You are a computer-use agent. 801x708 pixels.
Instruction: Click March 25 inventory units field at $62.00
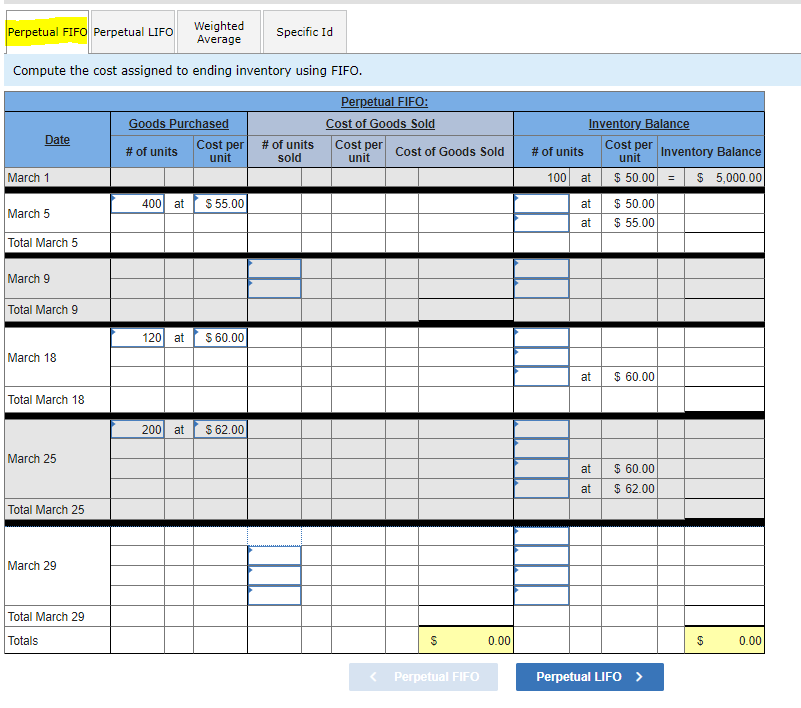tap(541, 488)
